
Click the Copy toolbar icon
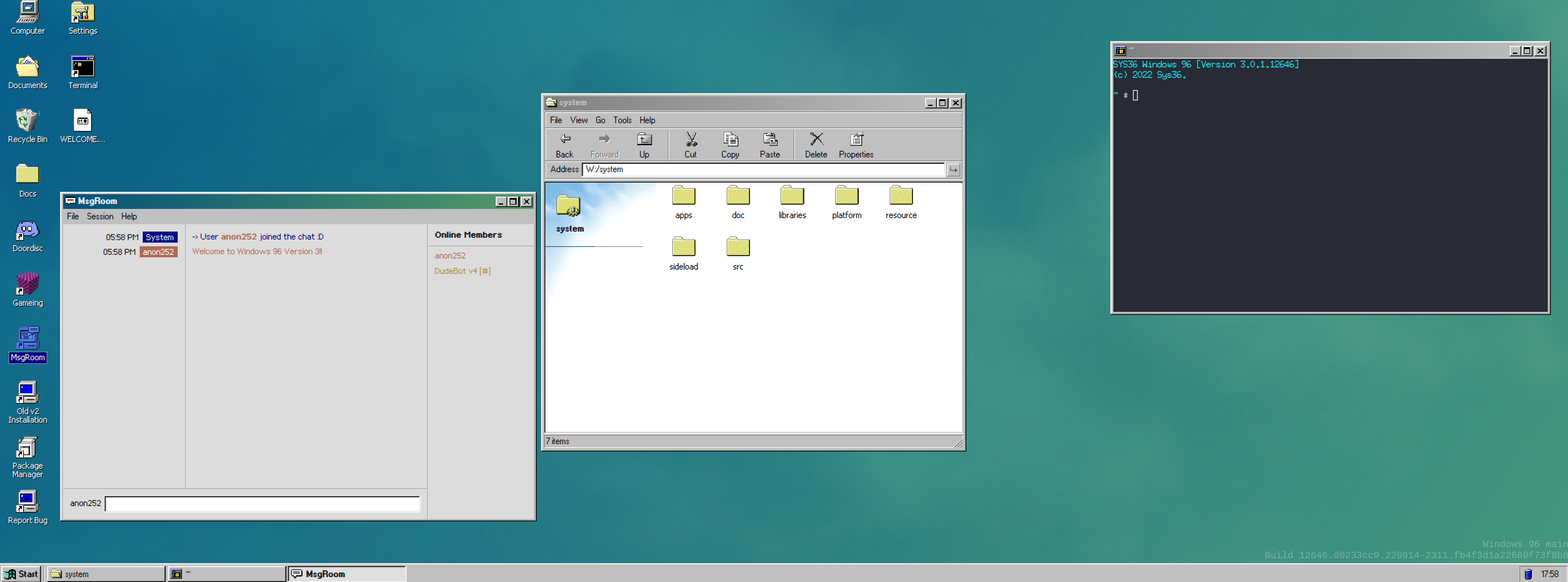click(730, 145)
